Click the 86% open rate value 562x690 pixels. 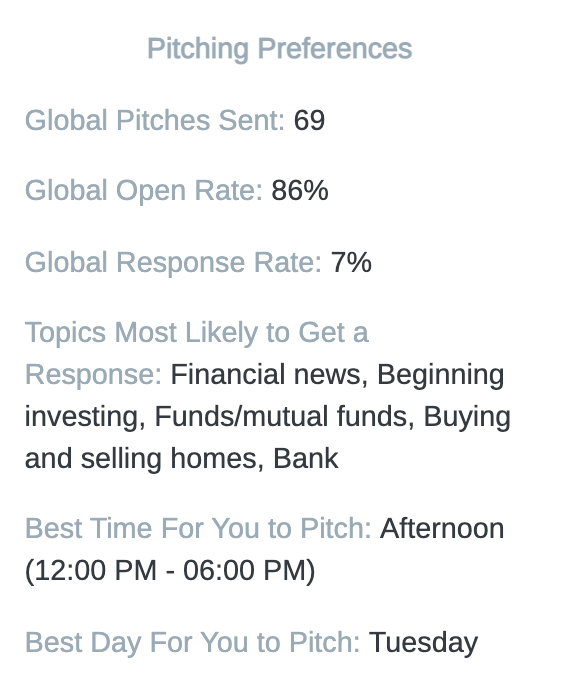(x=300, y=191)
